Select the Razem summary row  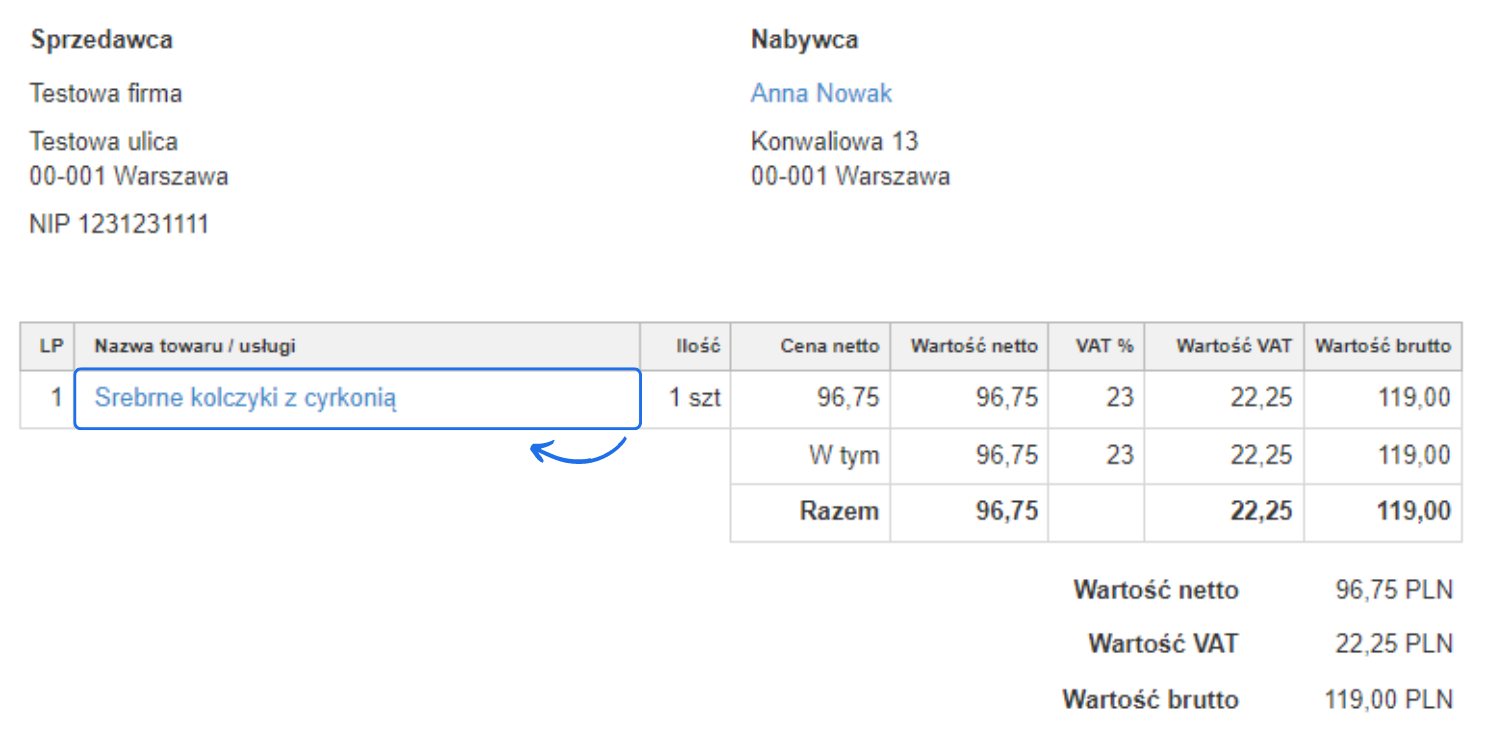pyautogui.click(x=843, y=511)
